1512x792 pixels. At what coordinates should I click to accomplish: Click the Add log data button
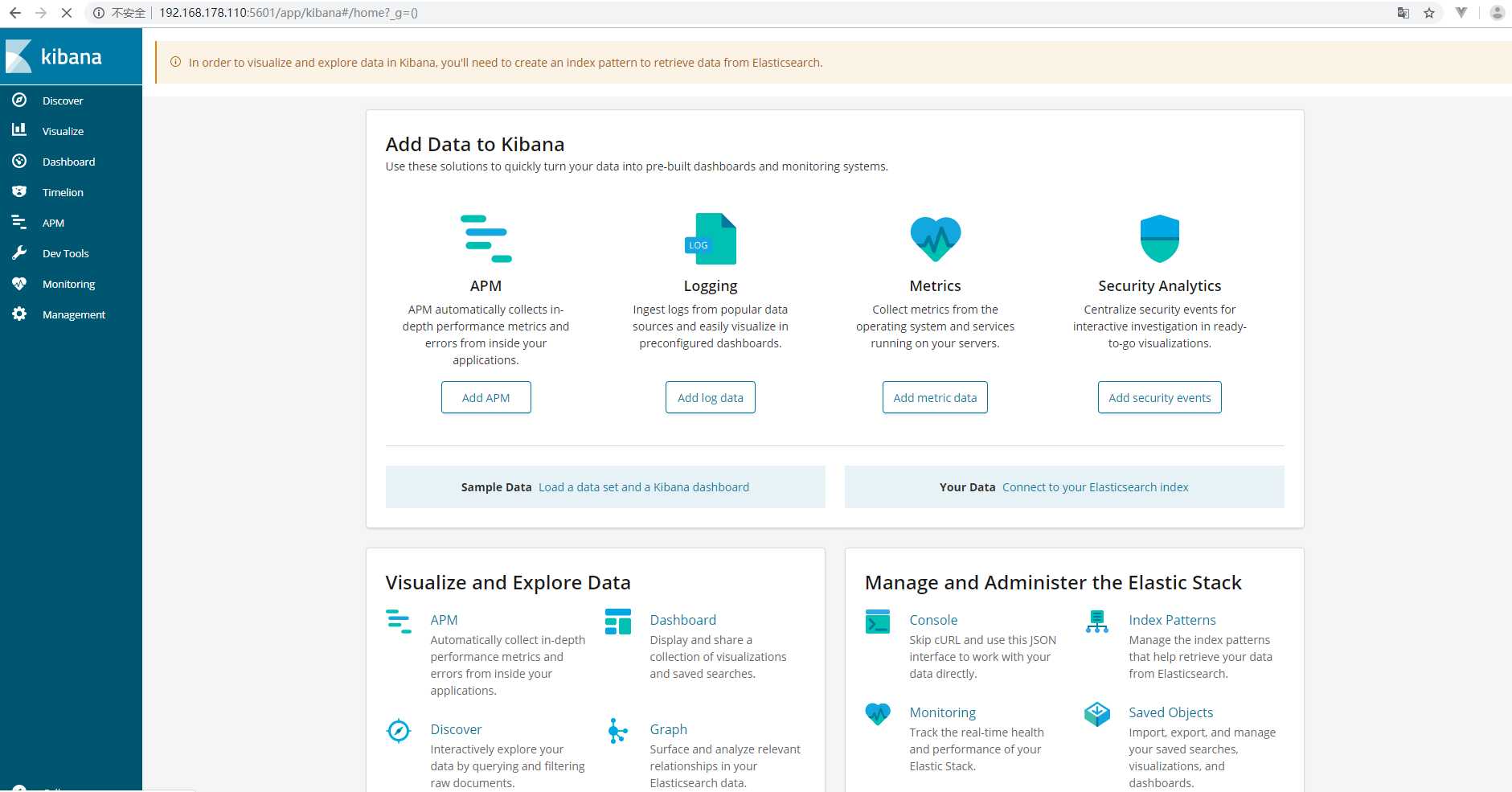pyautogui.click(x=711, y=397)
